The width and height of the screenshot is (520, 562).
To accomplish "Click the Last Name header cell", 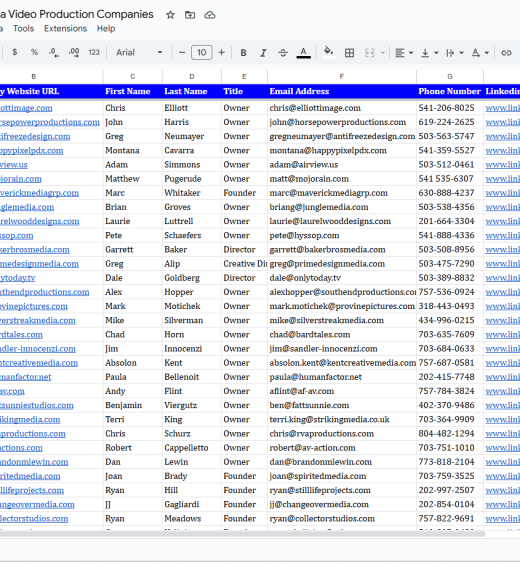I will [x=192, y=91].
